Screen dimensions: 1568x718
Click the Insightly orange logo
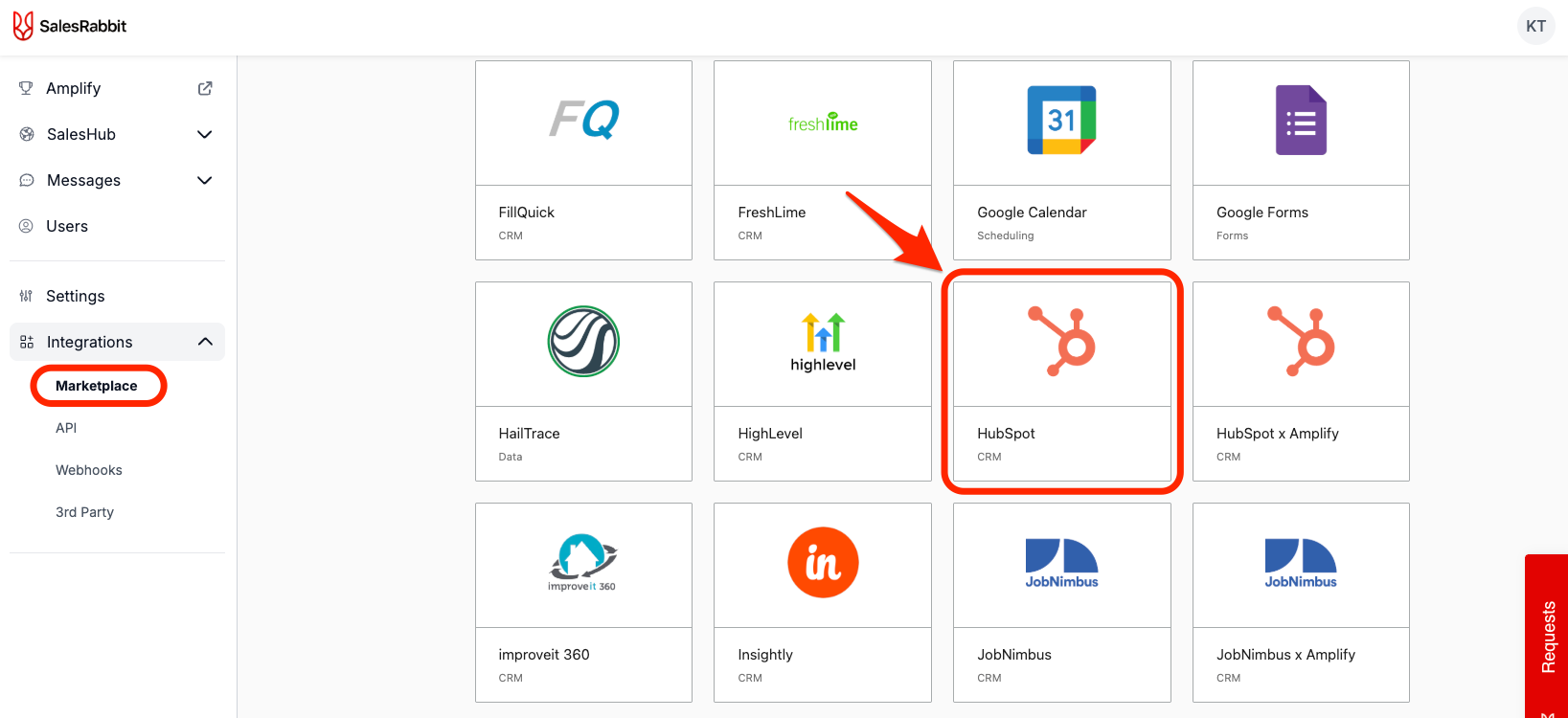(x=823, y=563)
